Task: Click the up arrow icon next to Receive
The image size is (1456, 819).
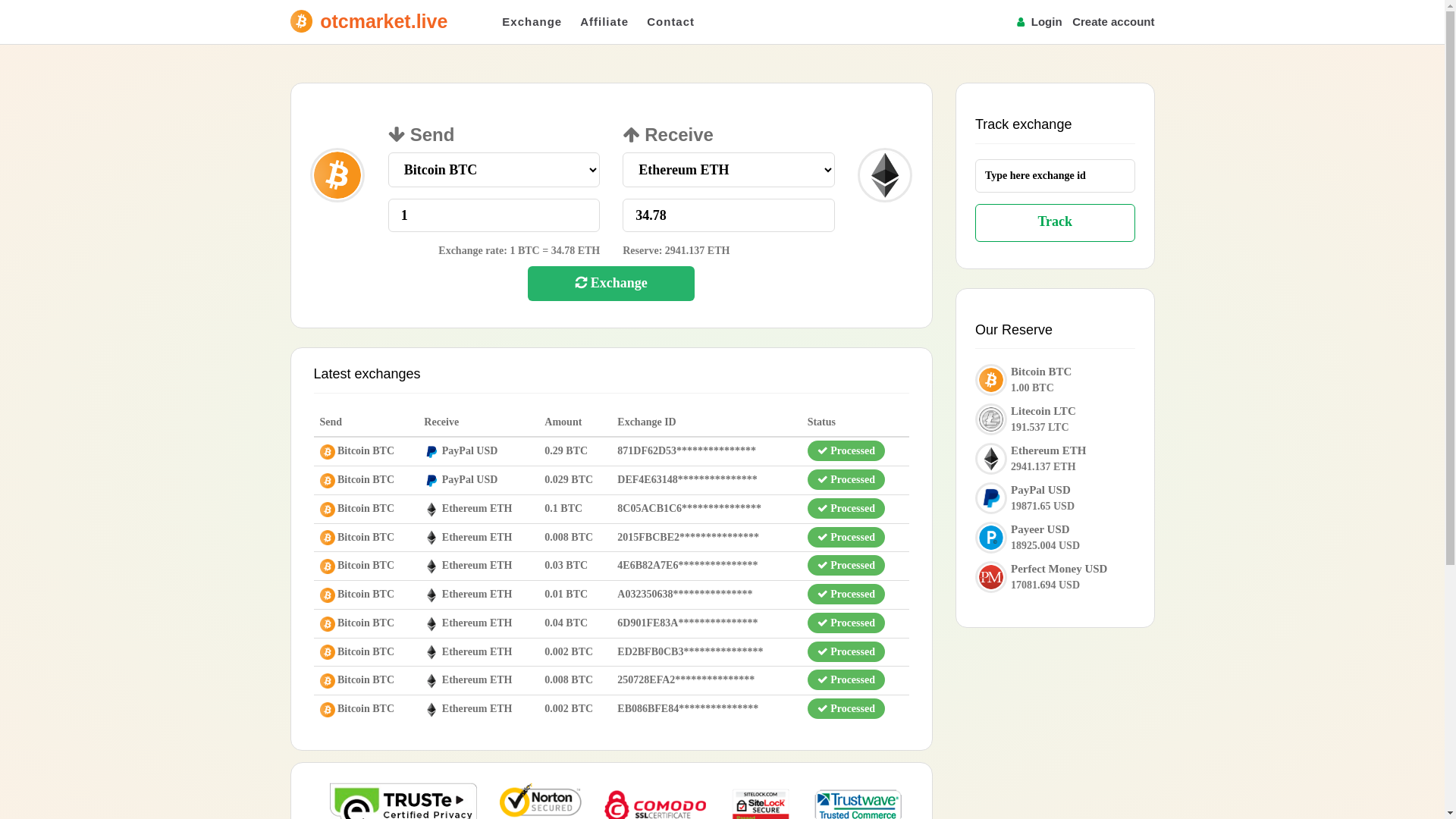Action: [631, 134]
